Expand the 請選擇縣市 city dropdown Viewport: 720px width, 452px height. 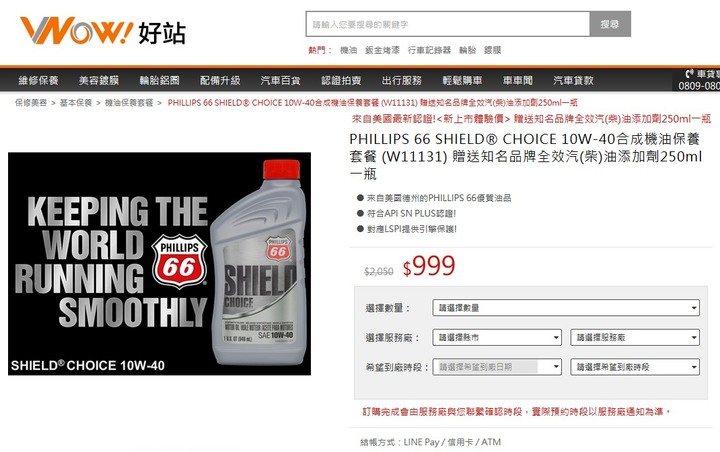(497, 338)
